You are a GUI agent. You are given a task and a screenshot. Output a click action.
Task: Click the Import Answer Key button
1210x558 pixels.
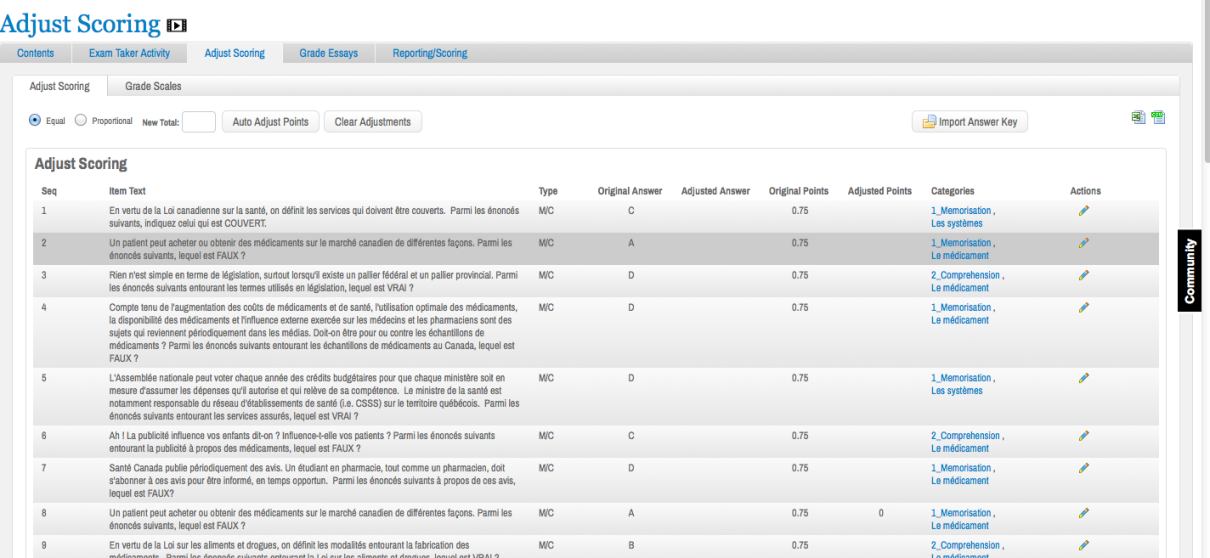970,122
